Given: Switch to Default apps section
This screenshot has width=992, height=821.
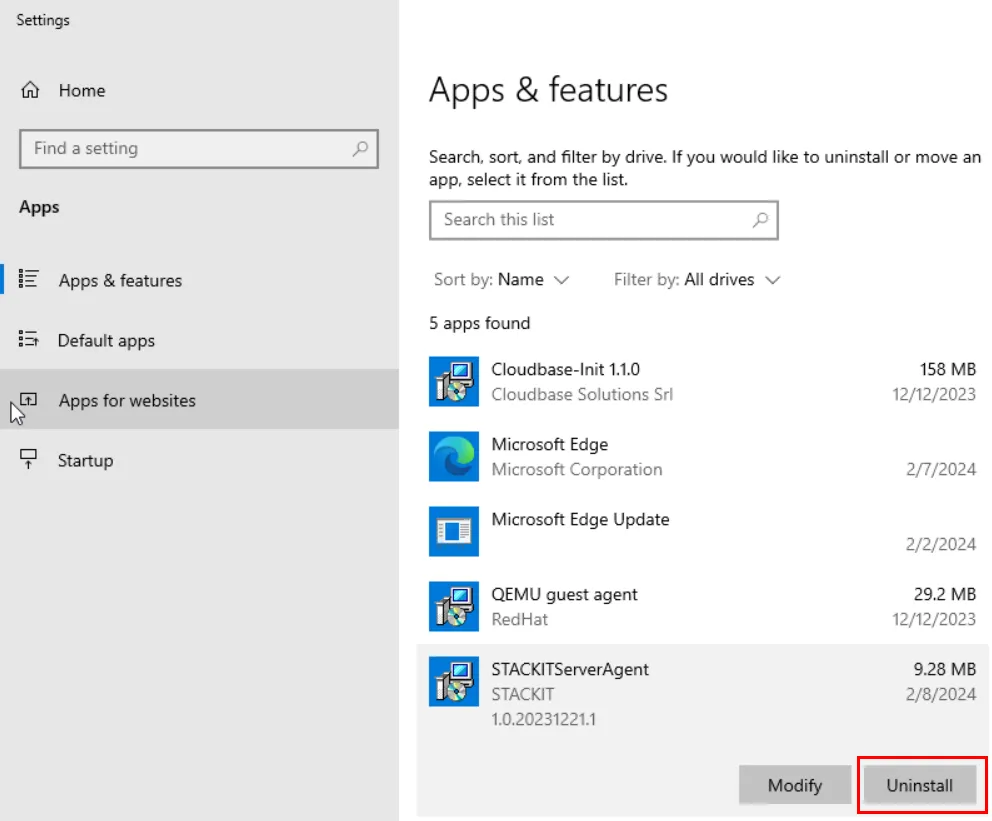Looking at the screenshot, I should [x=107, y=341].
